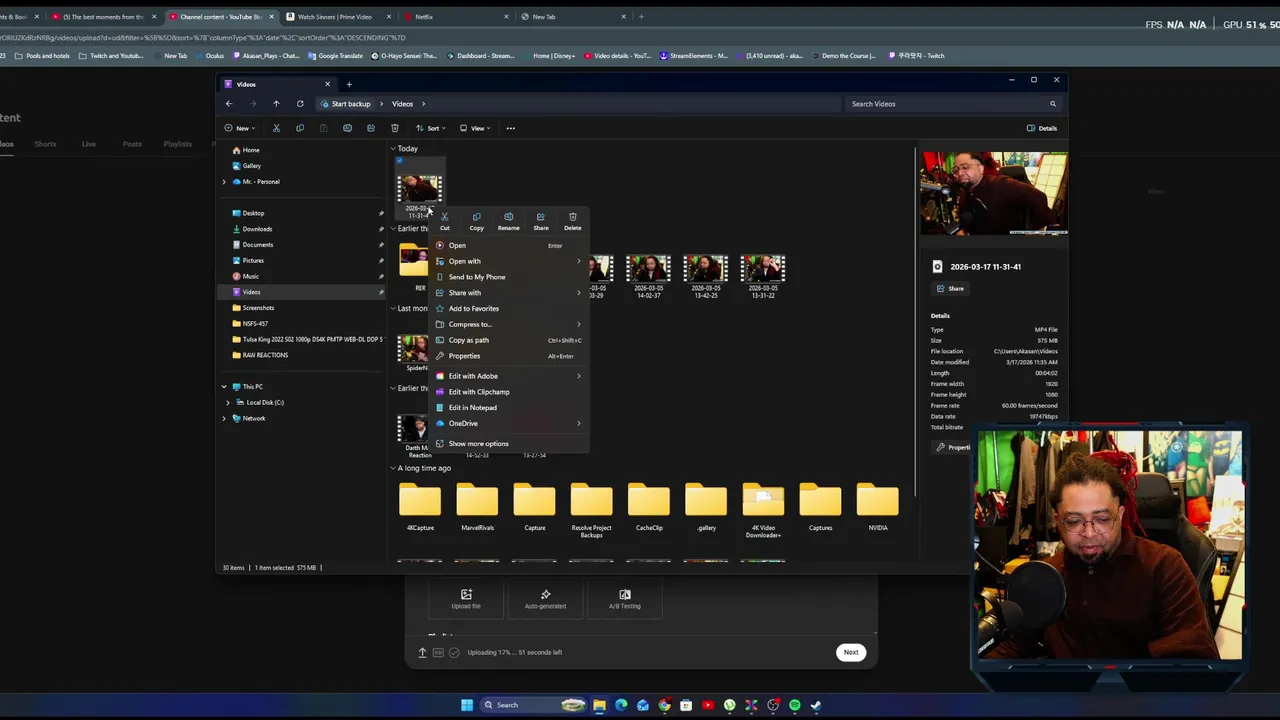Choose Send to My Phone
This screenshot has width=1280, height=720.
point(509,277)
